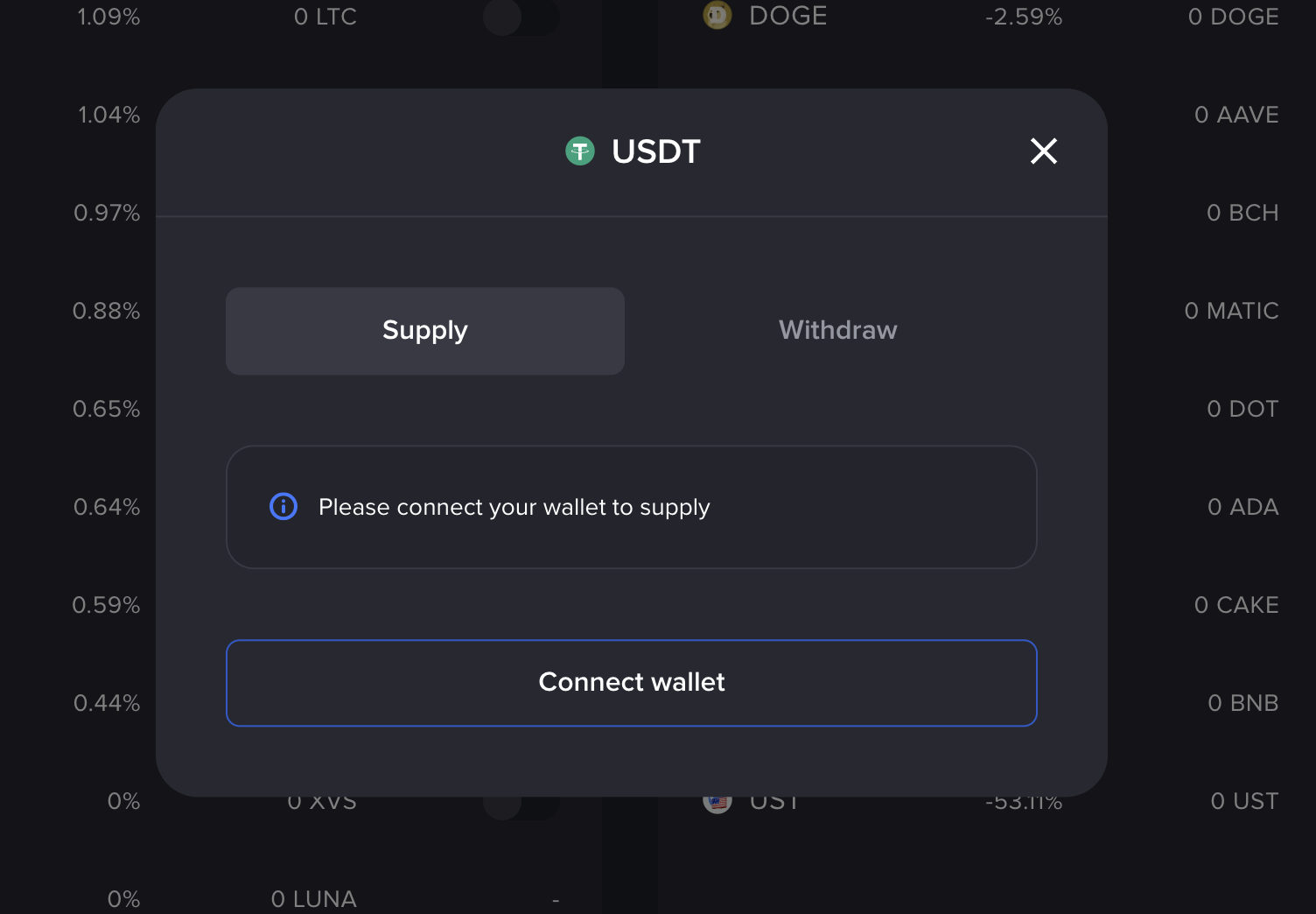
Task: Close the USDT dialog with the X
Action: click(1044, 151)
